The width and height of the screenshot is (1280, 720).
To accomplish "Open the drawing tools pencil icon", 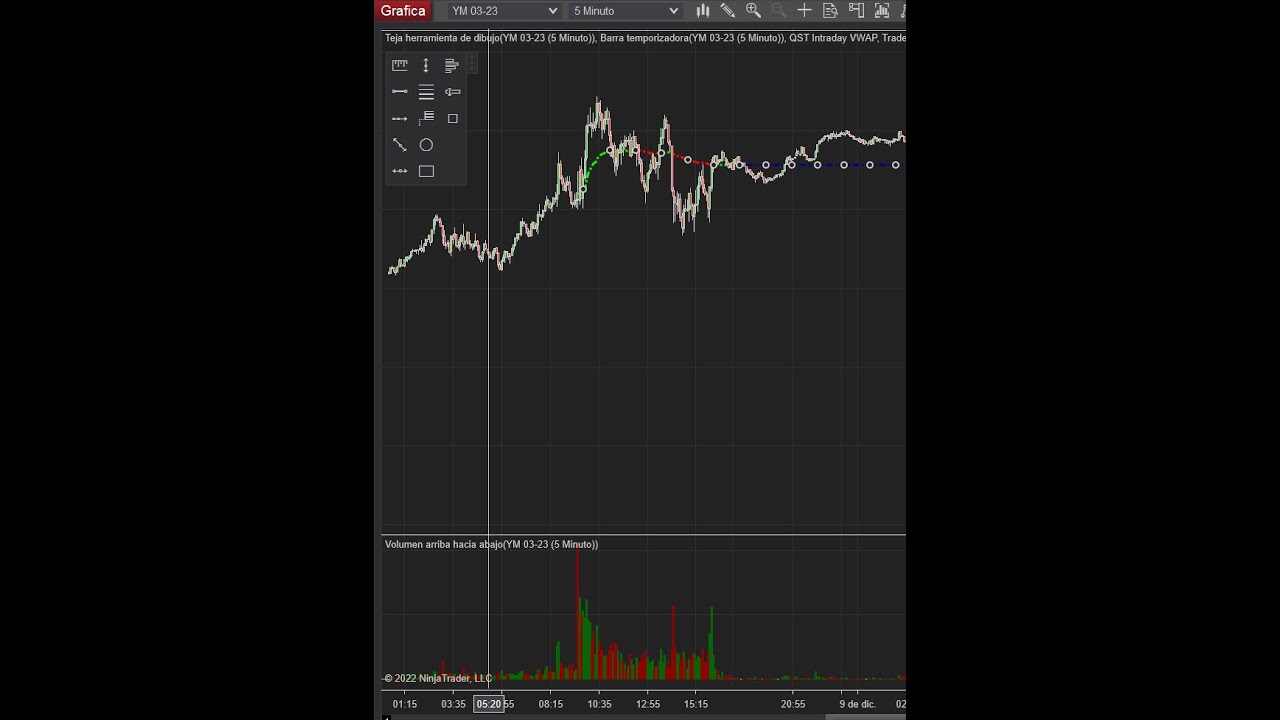I will 728,11.
